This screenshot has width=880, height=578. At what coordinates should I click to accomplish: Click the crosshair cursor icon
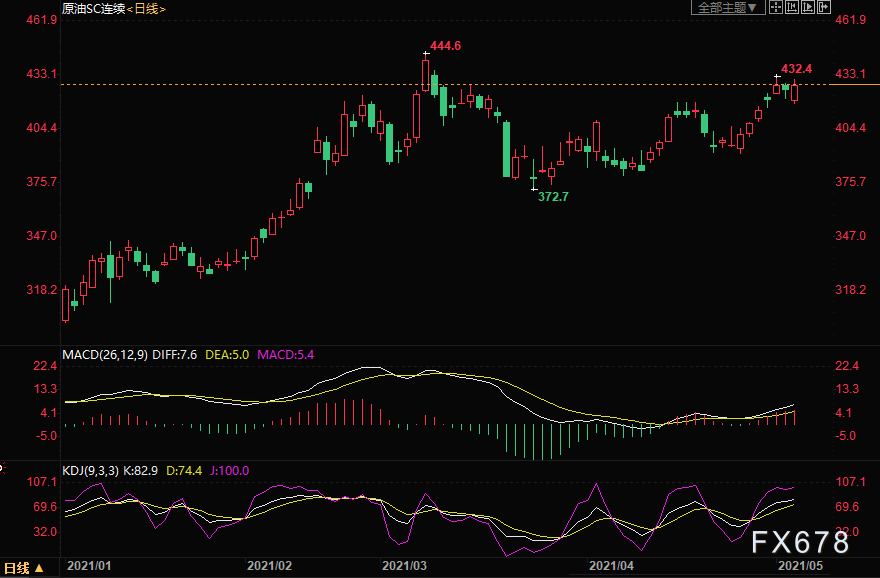(776, 7)
